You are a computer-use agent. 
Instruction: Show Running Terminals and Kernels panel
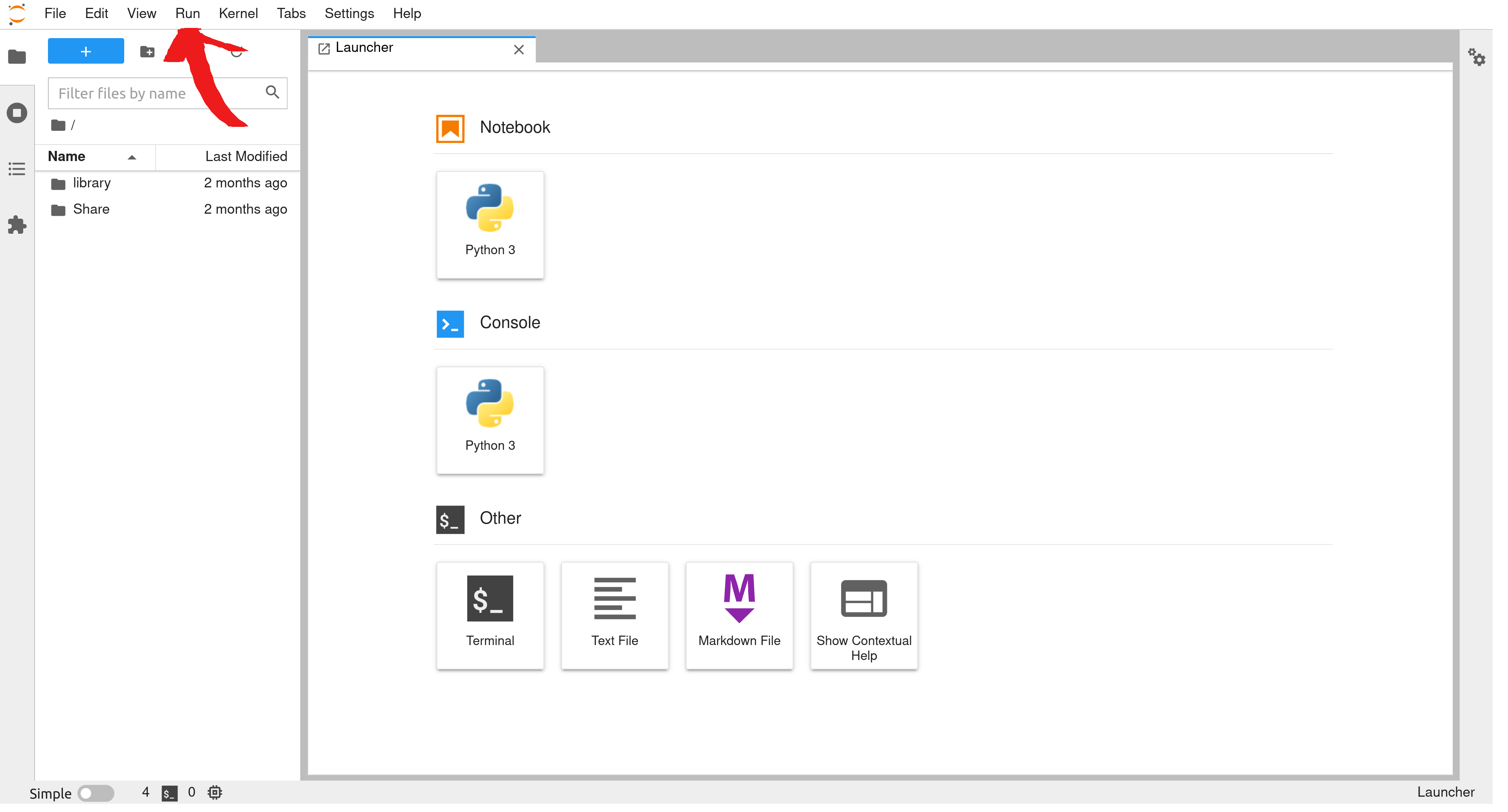click(x=17, y=114)
